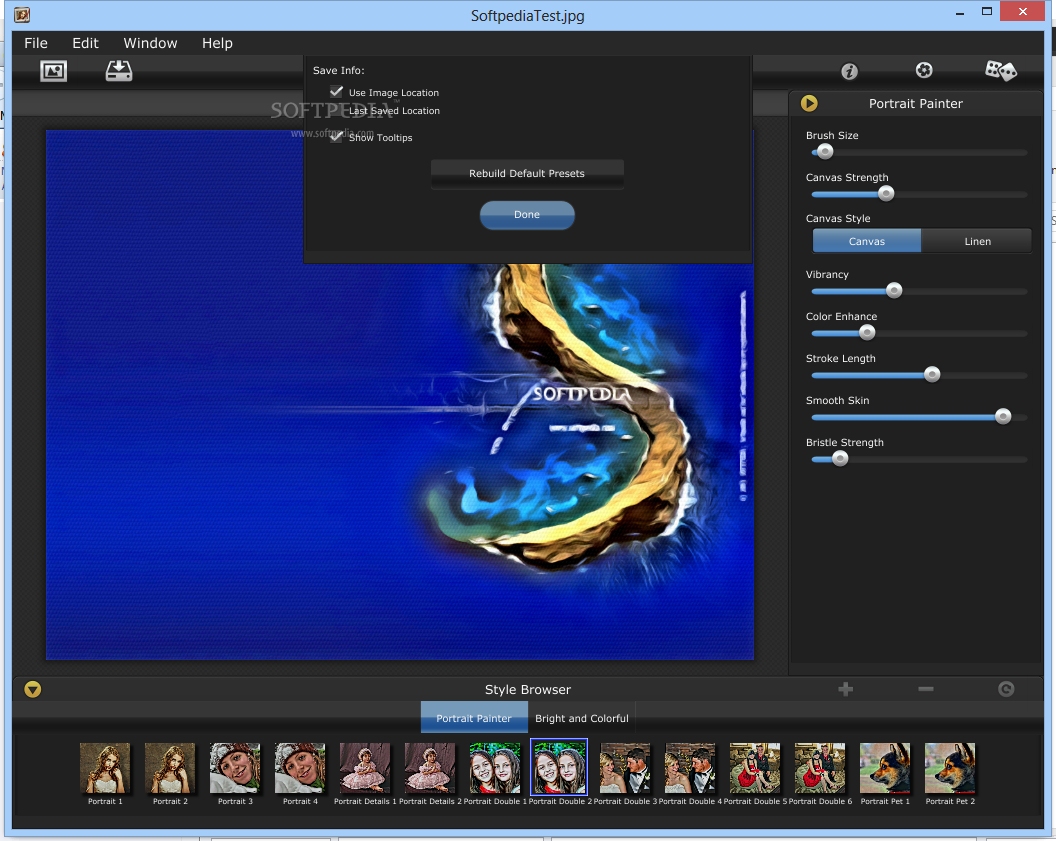
Task: Open the info icon in toolbar
Action: point(849,71)
